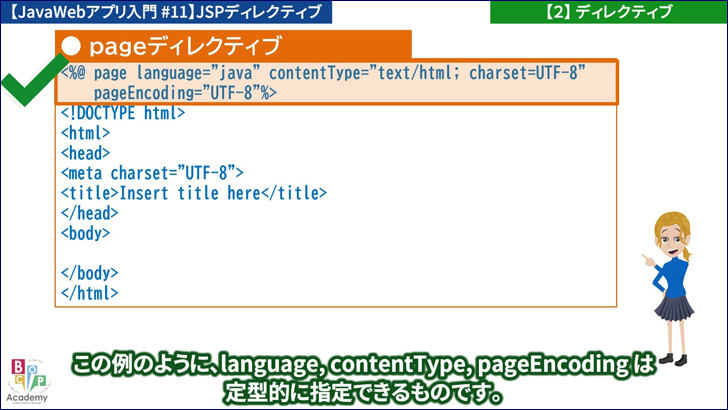Click the closing </head> tag
This screenshot has width=728, height=410.
pos(89,213)
